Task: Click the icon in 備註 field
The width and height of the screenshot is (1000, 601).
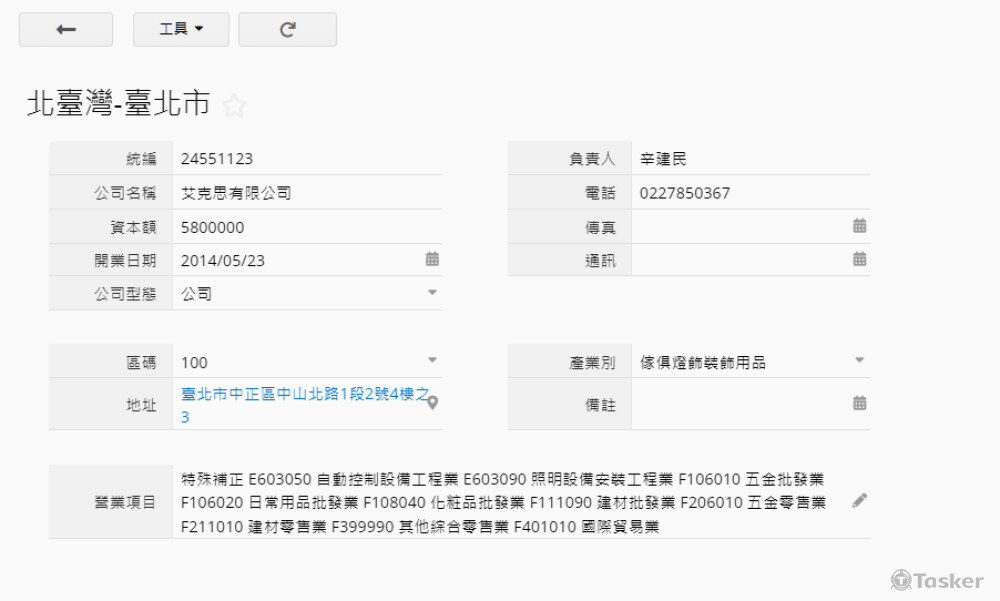Action: (859, 403)
